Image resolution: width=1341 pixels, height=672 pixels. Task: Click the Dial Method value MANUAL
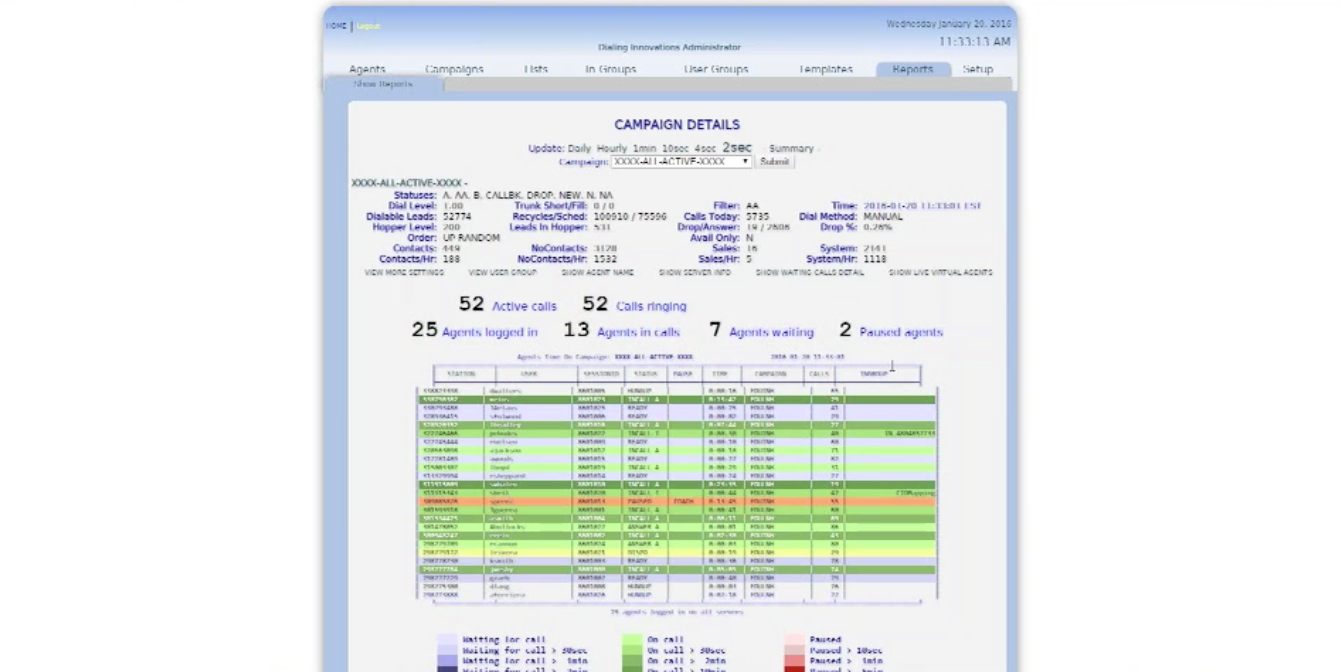click(x=883, y=216)
